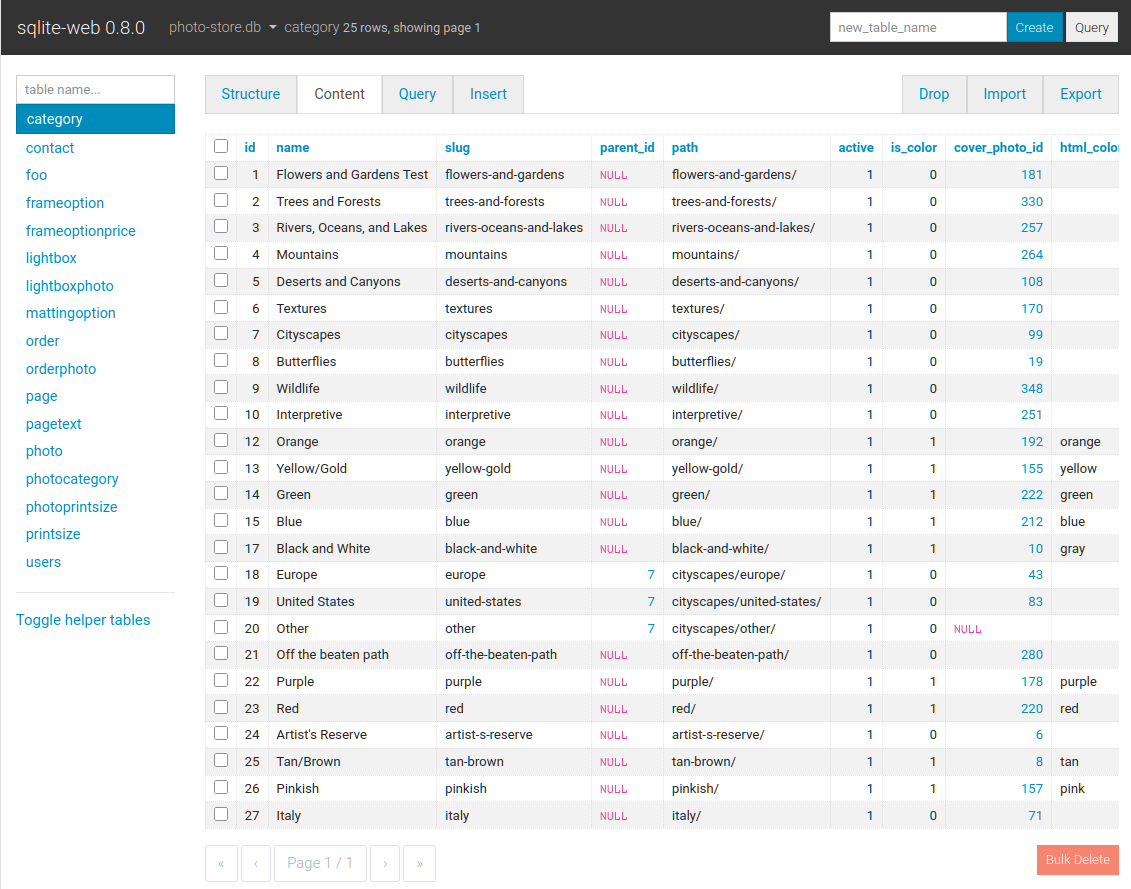Click the Page 1 / 1 indicator
Screen dimensions: 1131x889
pyautogui.click(x=320, y=863)
